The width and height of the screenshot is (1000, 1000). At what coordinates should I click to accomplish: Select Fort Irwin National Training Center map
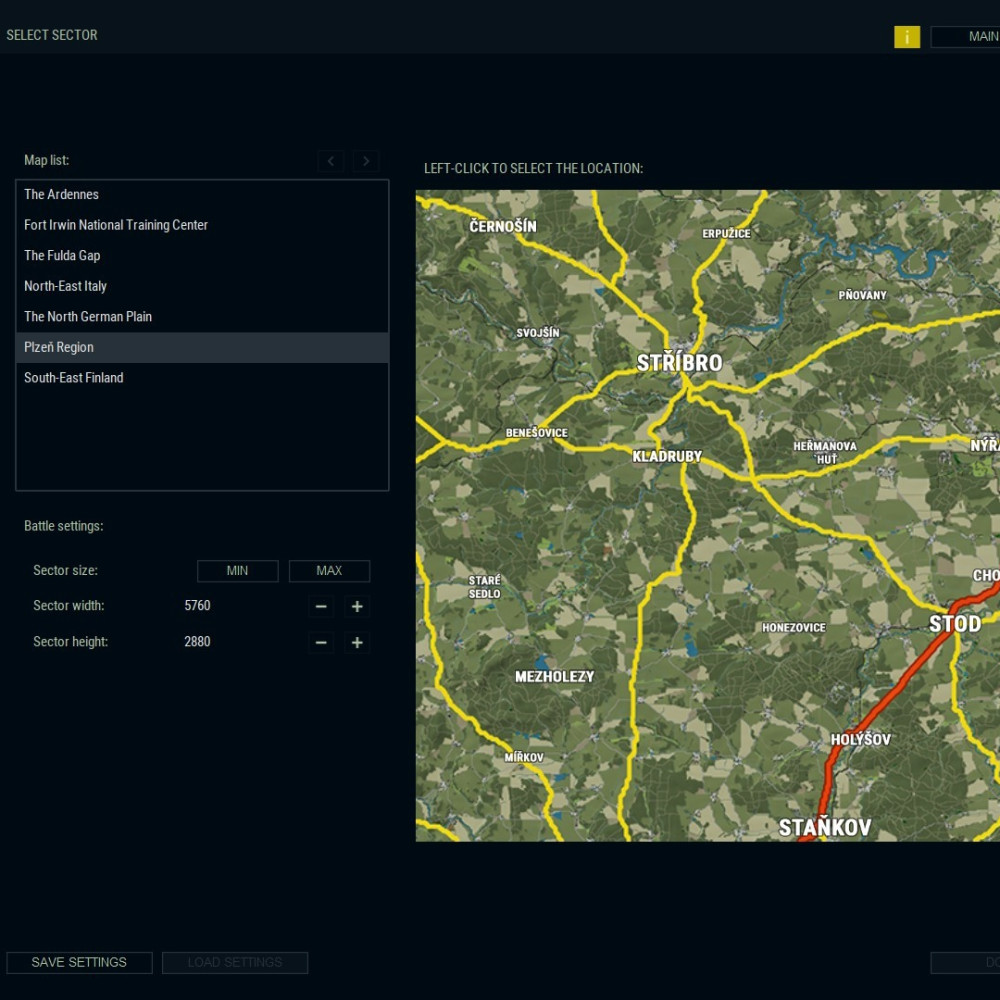[x=116, y=225]
